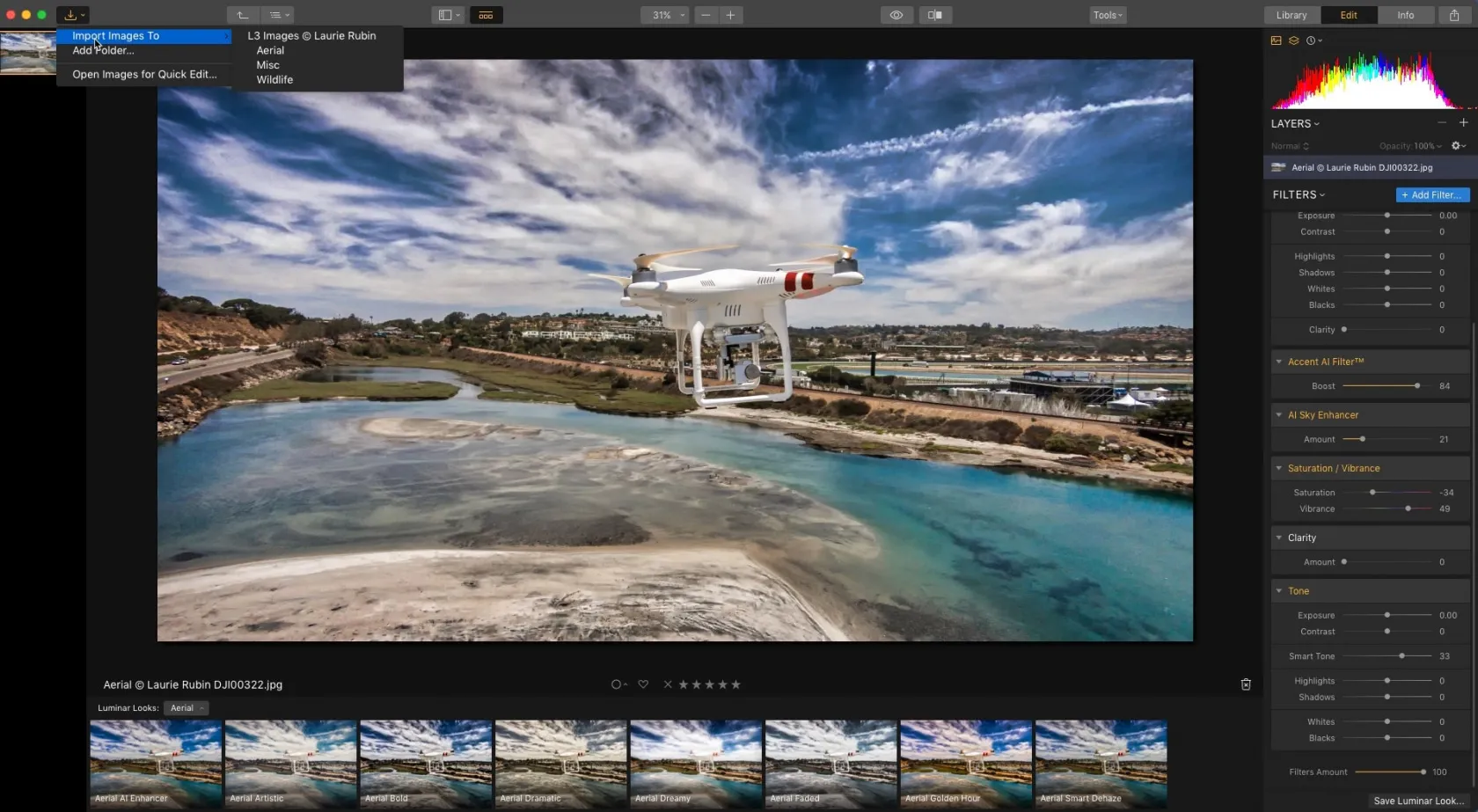The width and height of the screenshot is (1478, 812).
Task: Open the Tools dropdown
Action: click(x=1107, y=15)
